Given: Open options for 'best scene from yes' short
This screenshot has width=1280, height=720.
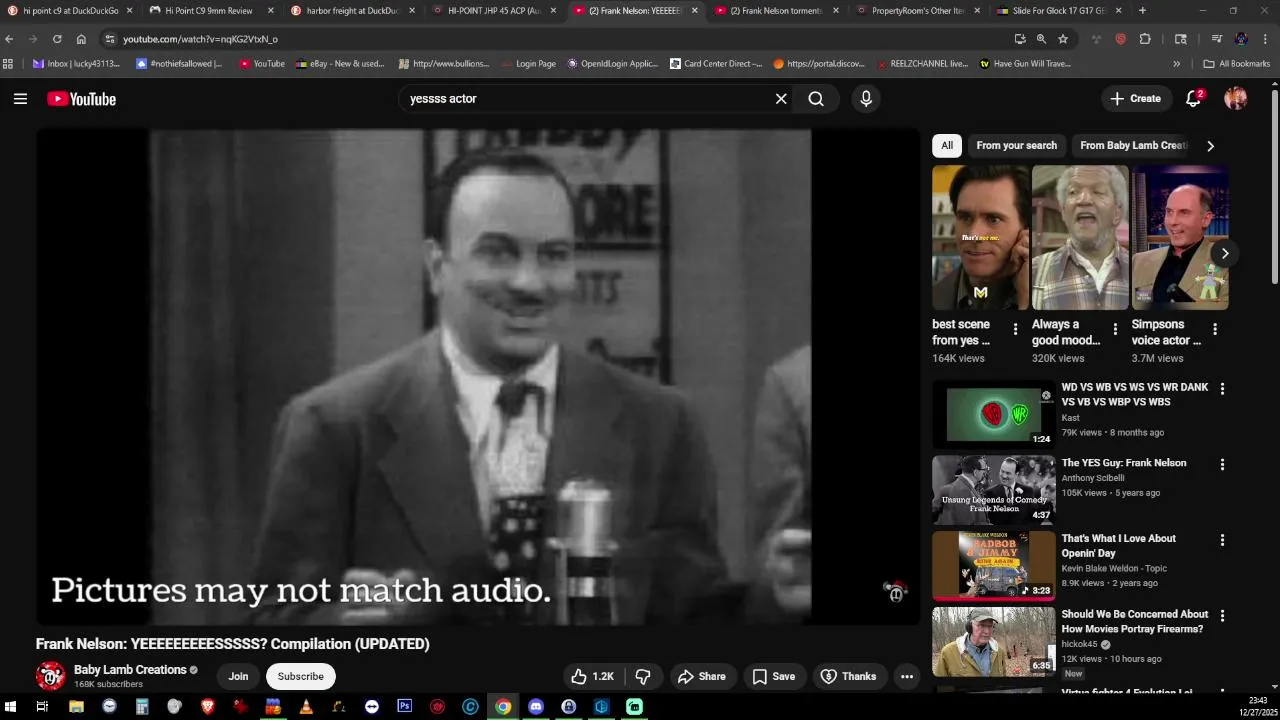Looking at the screenshot, I should pyautogui.click(x=1015, y=329).
